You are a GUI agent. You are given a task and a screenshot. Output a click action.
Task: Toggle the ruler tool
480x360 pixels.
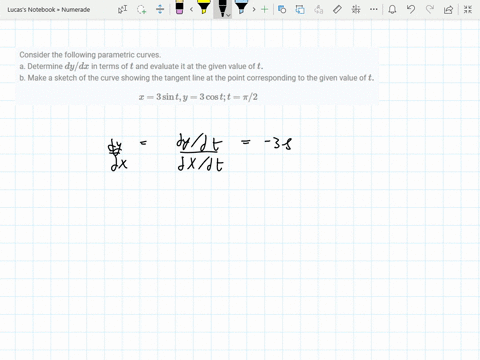(x=337, y=9)
